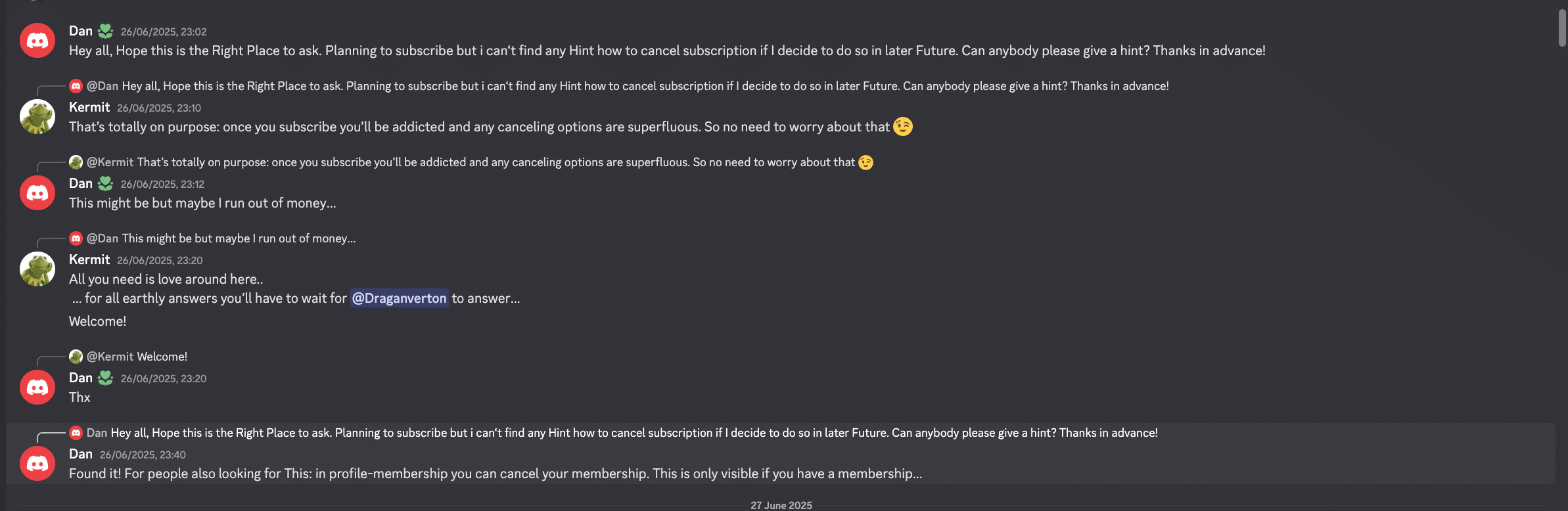Click the green role badge beside Dan at 23:20
Screen dimensions: 1568x511
[105, 378]
